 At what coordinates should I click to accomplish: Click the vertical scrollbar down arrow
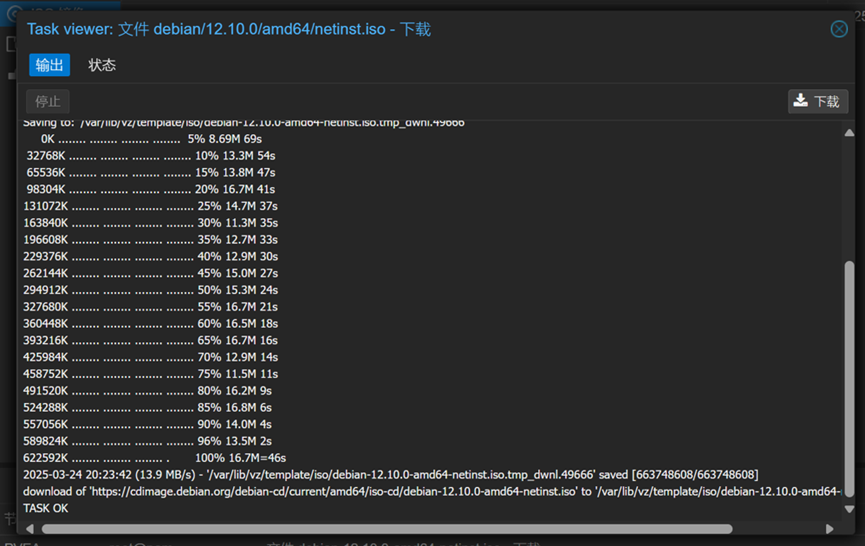850,509
